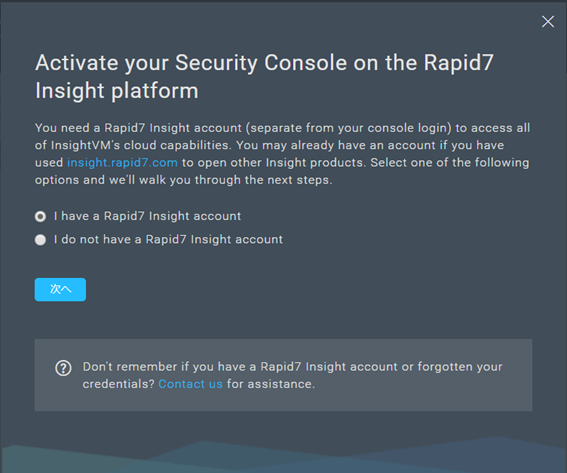This screenshot has height=473, width=567.
Task: Click the mountain graphic at the dialog bottom
Action: [x=284, y=456]
